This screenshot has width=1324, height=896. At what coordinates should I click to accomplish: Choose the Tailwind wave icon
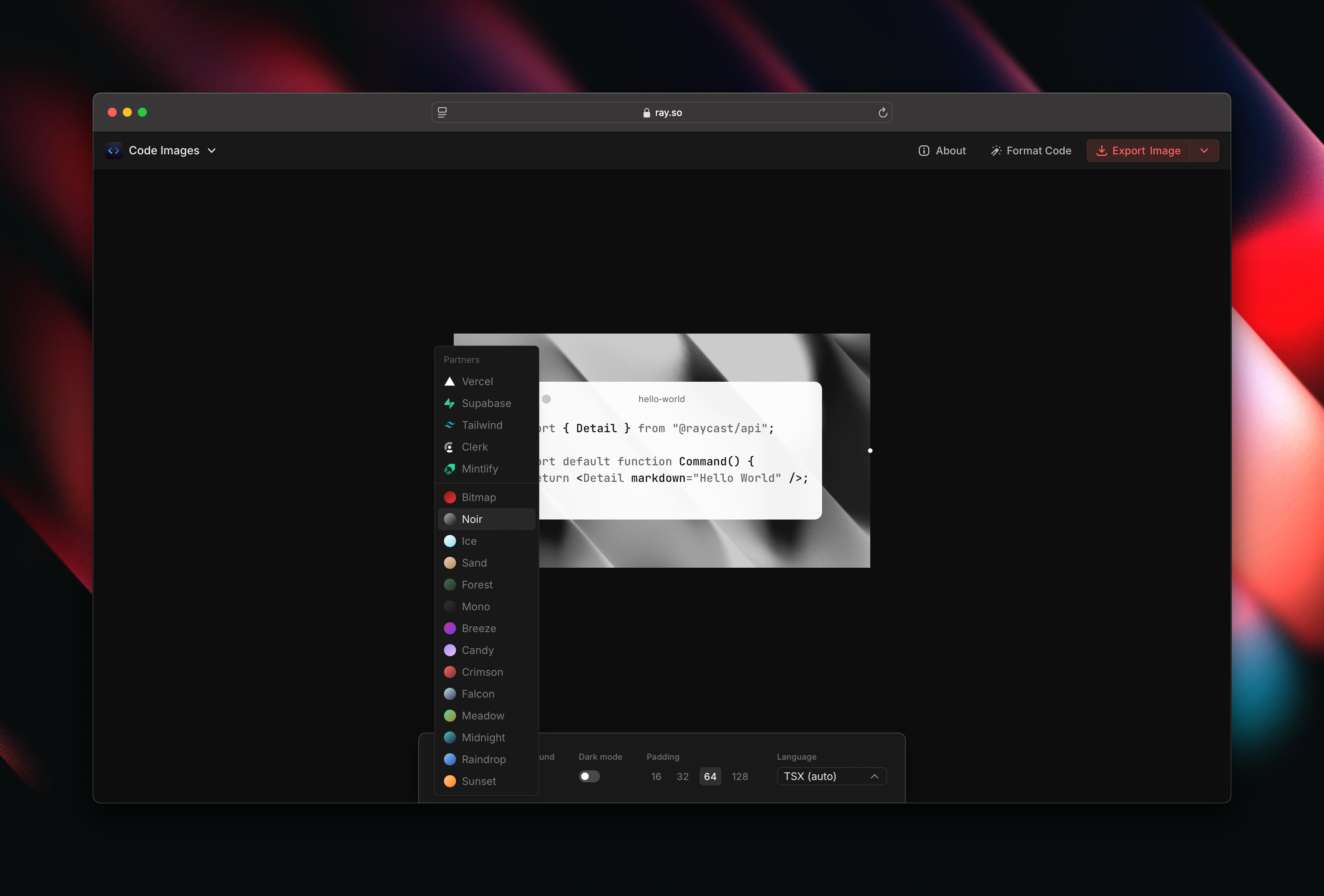click(x=450, y=425)
